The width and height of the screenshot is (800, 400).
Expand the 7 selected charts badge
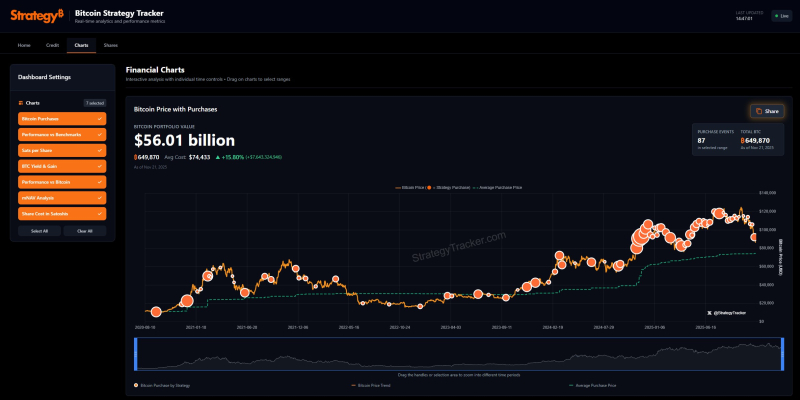click(x=94, y=103)
